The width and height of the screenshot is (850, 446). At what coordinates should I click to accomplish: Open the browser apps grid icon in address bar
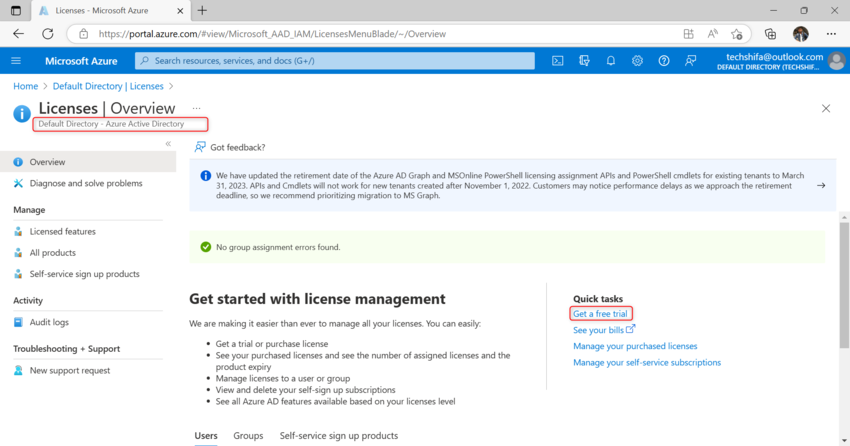click(x=688, y=34)
